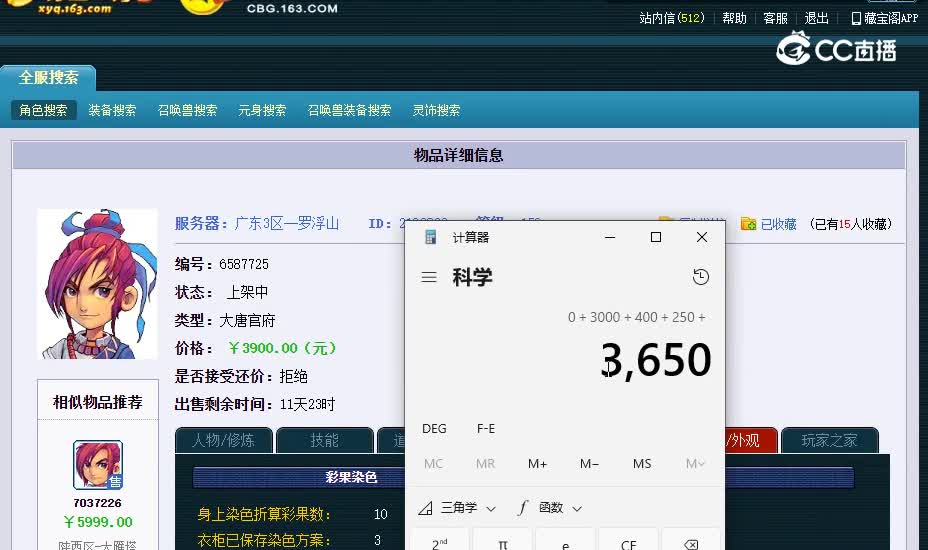Click the CE clear entry key

coord(628,544)
